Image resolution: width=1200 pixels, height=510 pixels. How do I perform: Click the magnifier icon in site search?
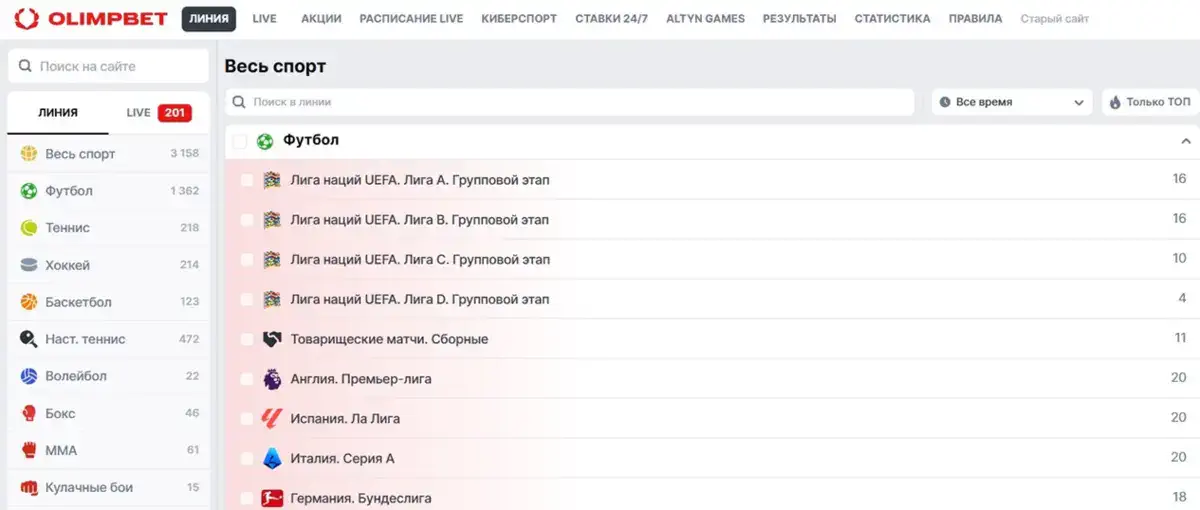[26, 66]
